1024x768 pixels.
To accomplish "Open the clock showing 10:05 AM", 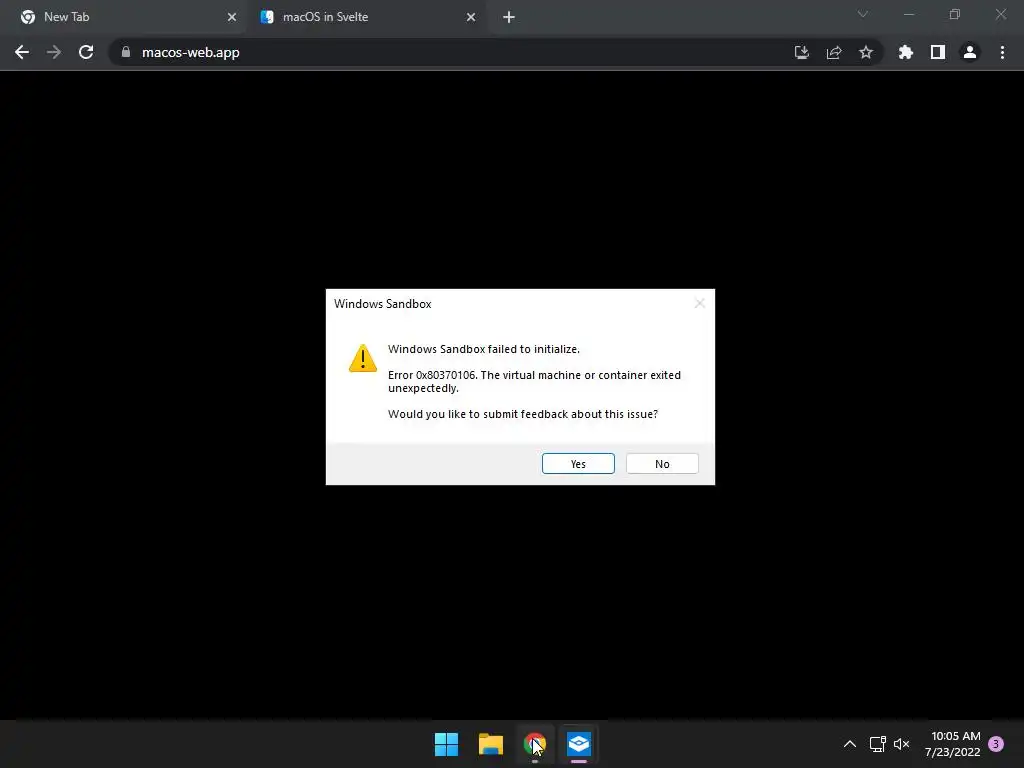I will 952,744.
